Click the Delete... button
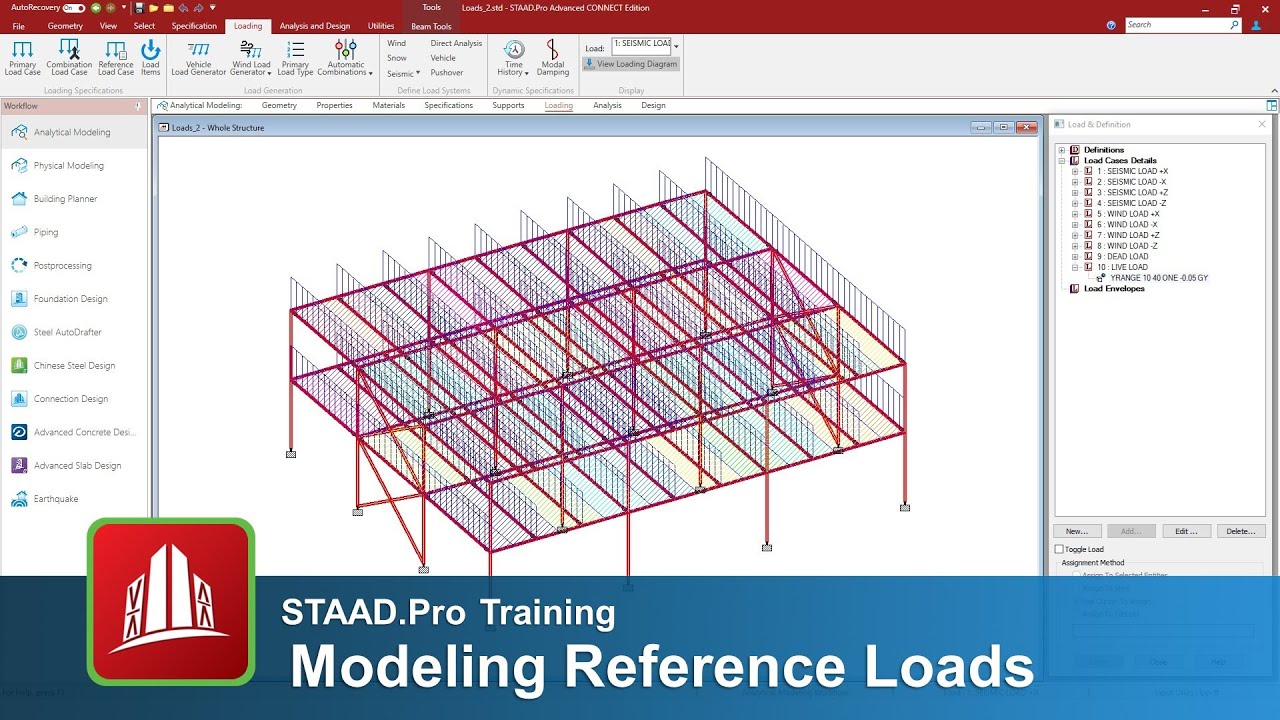Screen dimensions: 1280x720 [1241, 531]
